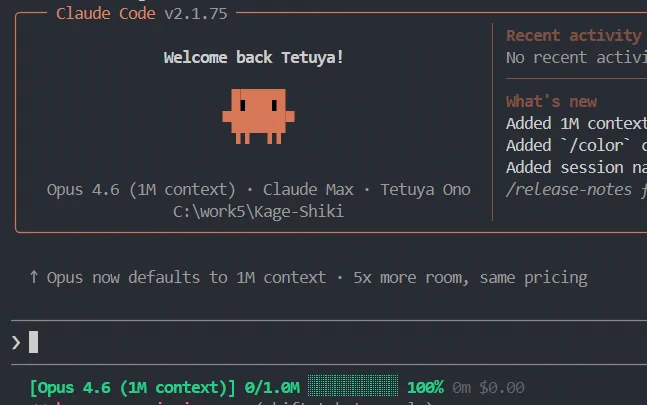The height and width of the screenshot is (405, 647).
Task: Click Opus 4.6 (1M context) in welcome box
Action: click(141, 190)
